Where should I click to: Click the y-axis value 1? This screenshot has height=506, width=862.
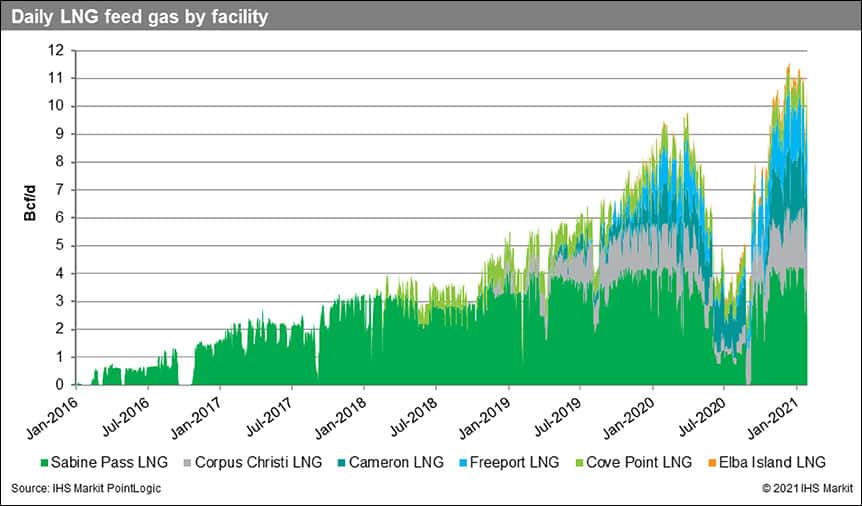pos(61,358)
